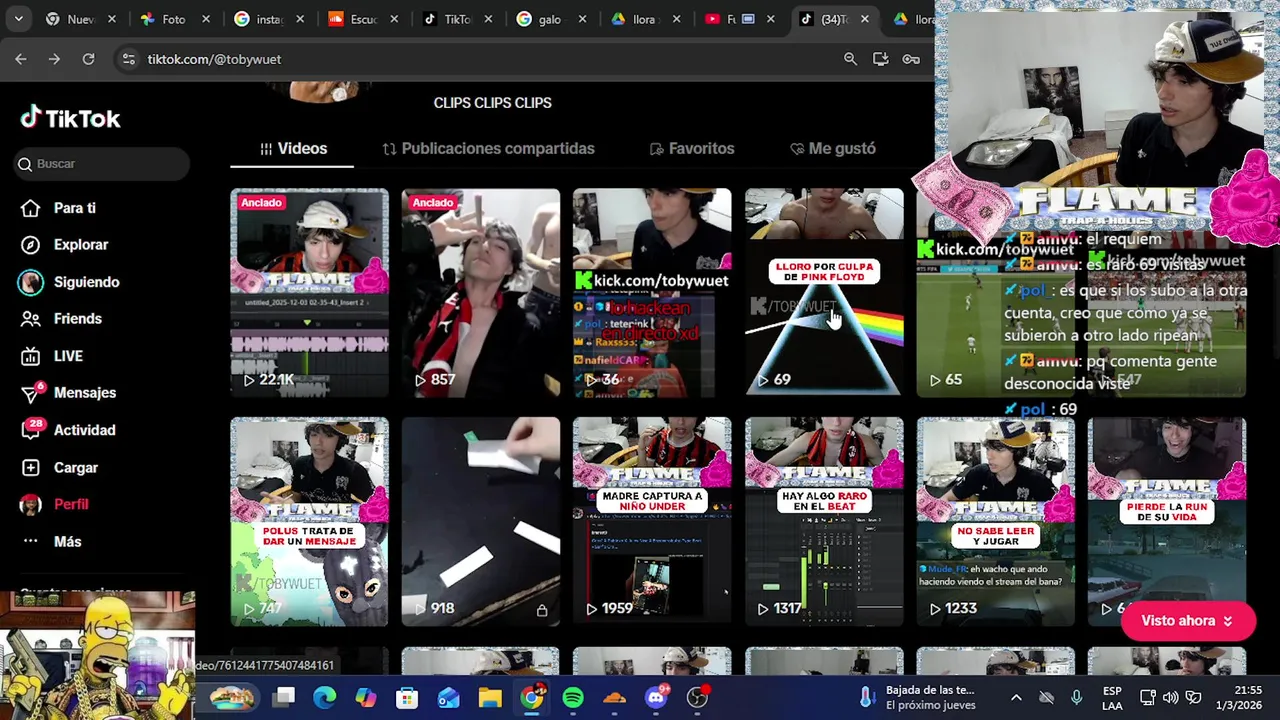Open Explorar compass icon
The image size is (1280, 720).
[31, 245]
